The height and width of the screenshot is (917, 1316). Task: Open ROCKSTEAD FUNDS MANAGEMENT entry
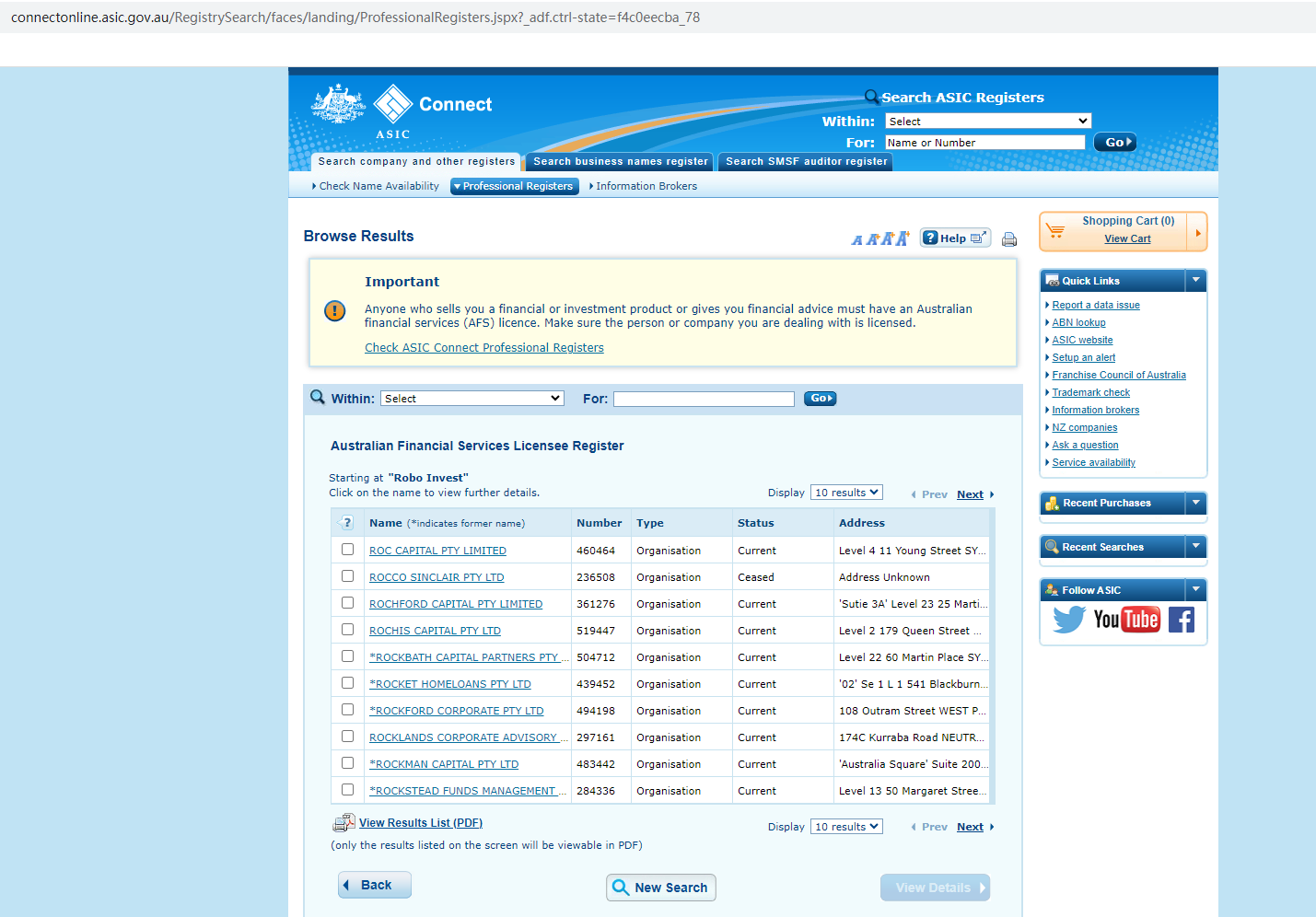coord(468,791)
